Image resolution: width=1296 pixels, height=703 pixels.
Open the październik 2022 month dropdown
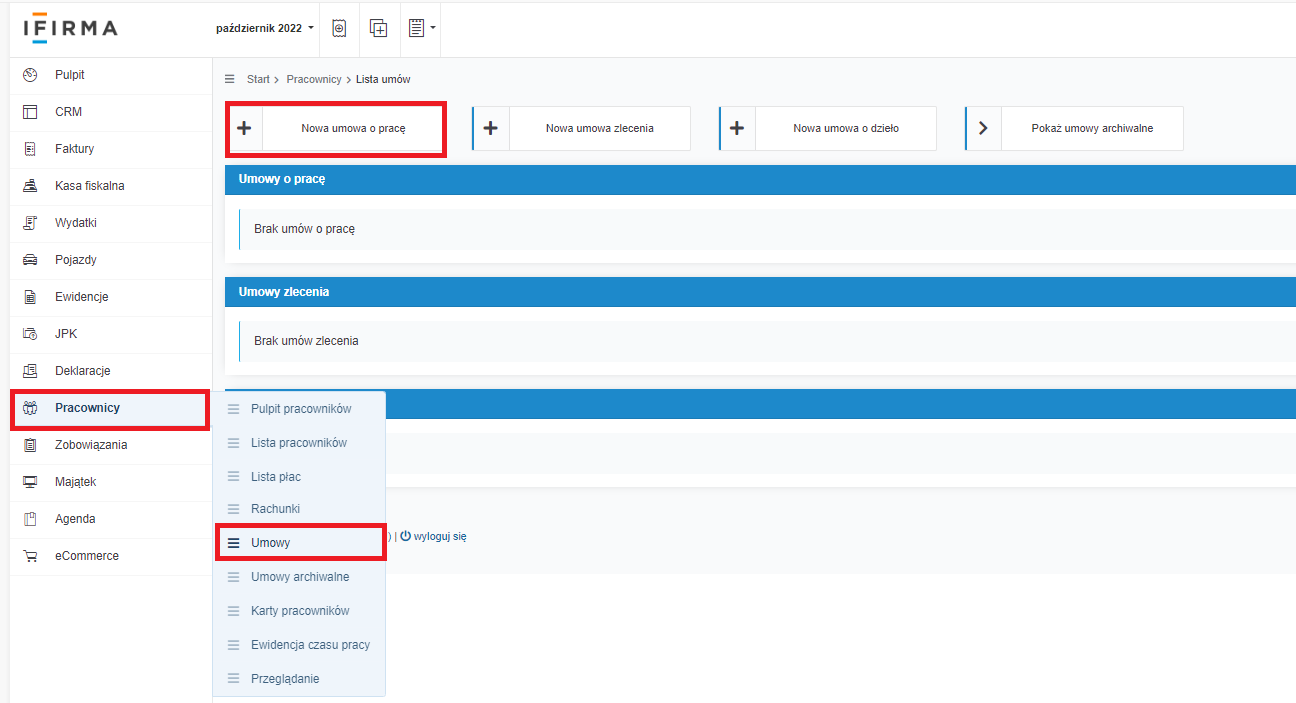[264, 28]
